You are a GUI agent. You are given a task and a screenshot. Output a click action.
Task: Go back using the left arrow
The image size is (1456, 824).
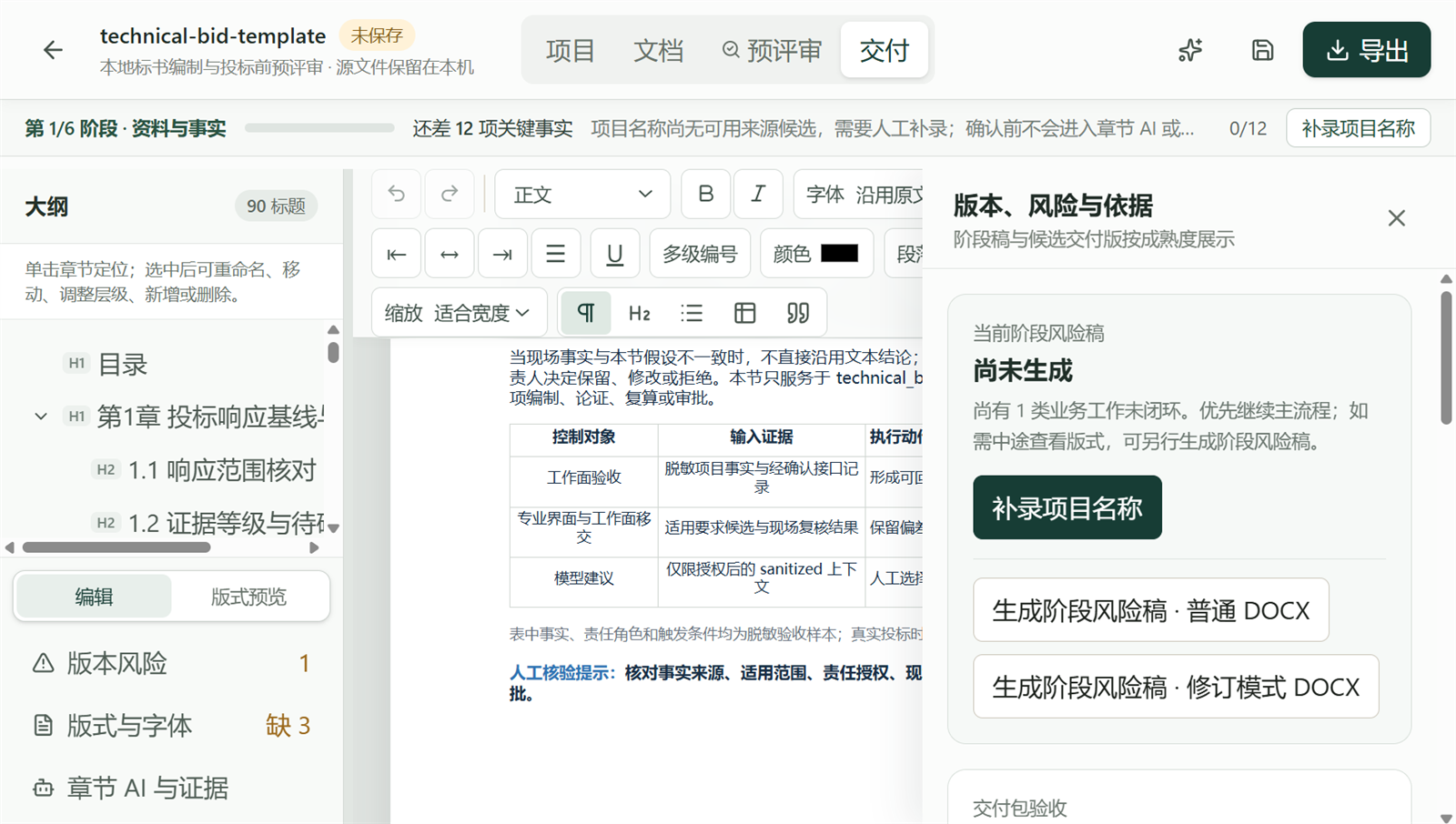click(53, 50)
